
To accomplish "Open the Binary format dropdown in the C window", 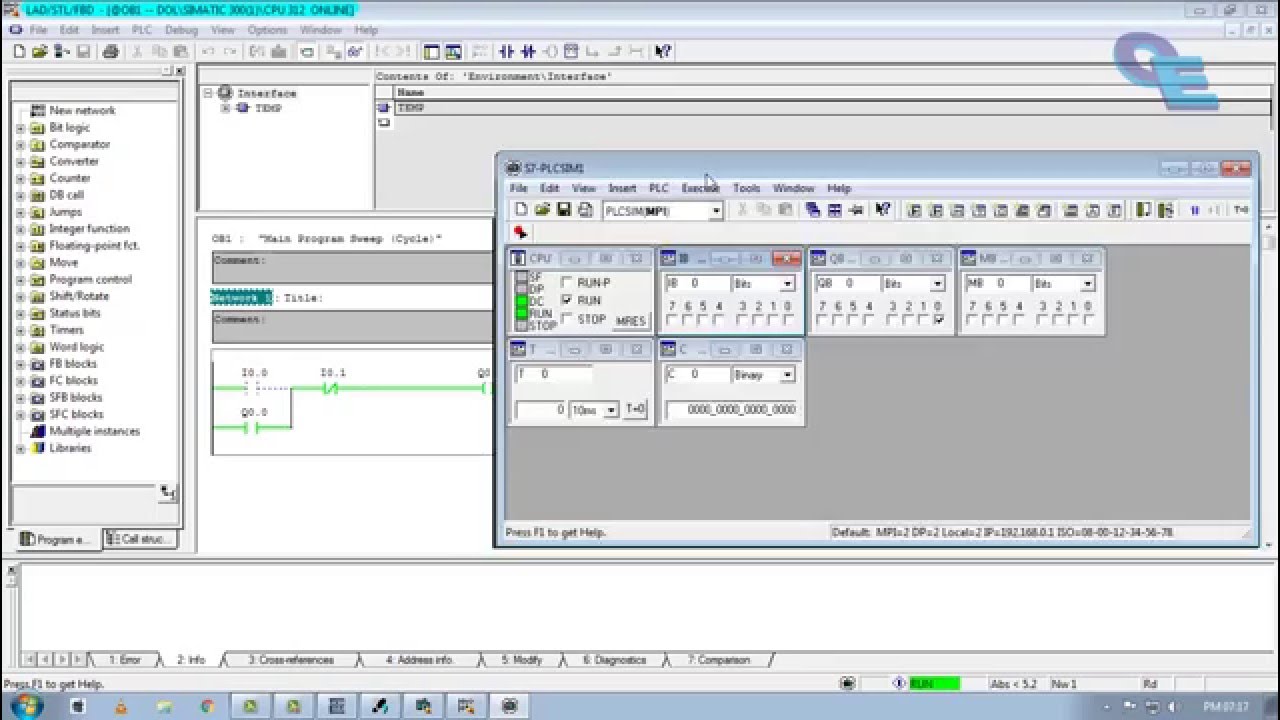I will click(x=788, y=375).
